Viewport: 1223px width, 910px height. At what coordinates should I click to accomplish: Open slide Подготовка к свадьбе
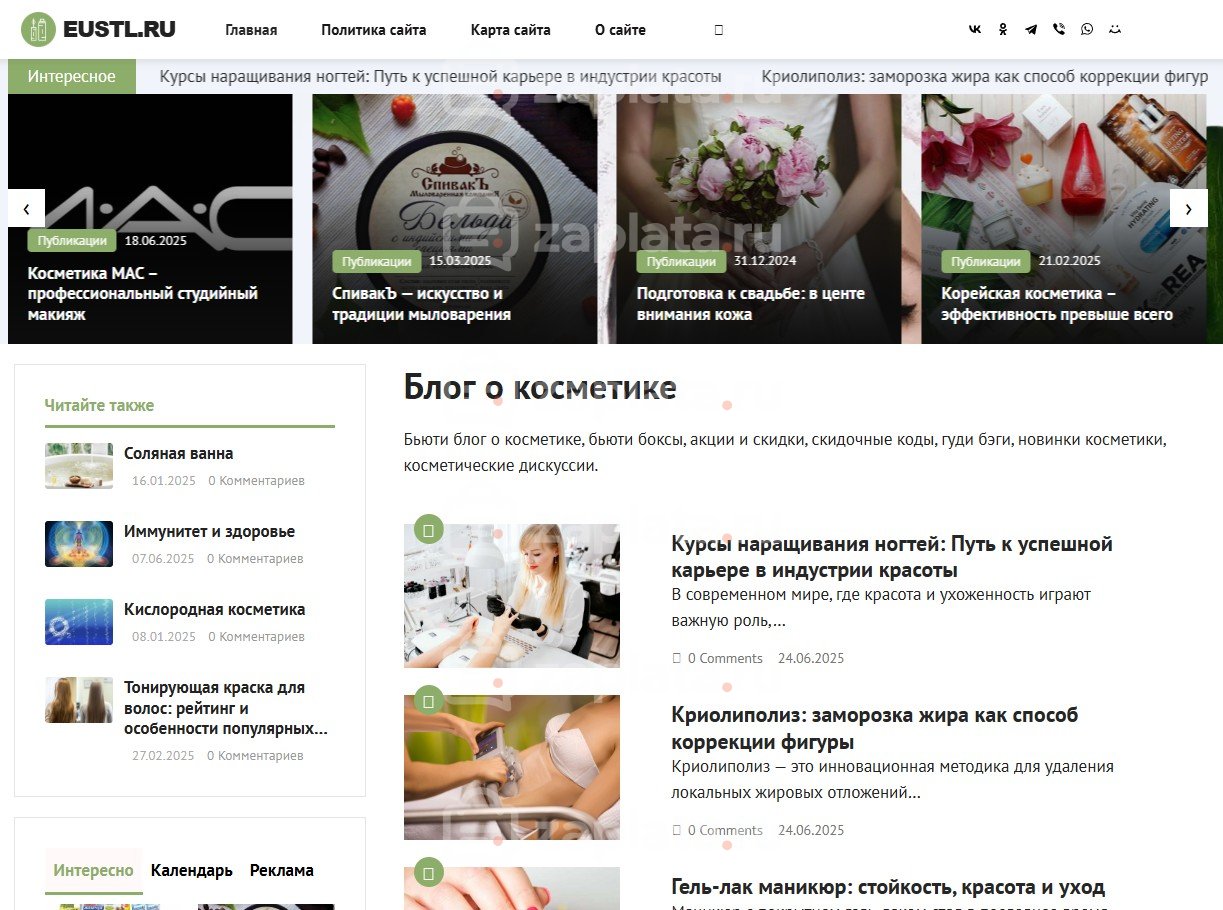(751, 304)
